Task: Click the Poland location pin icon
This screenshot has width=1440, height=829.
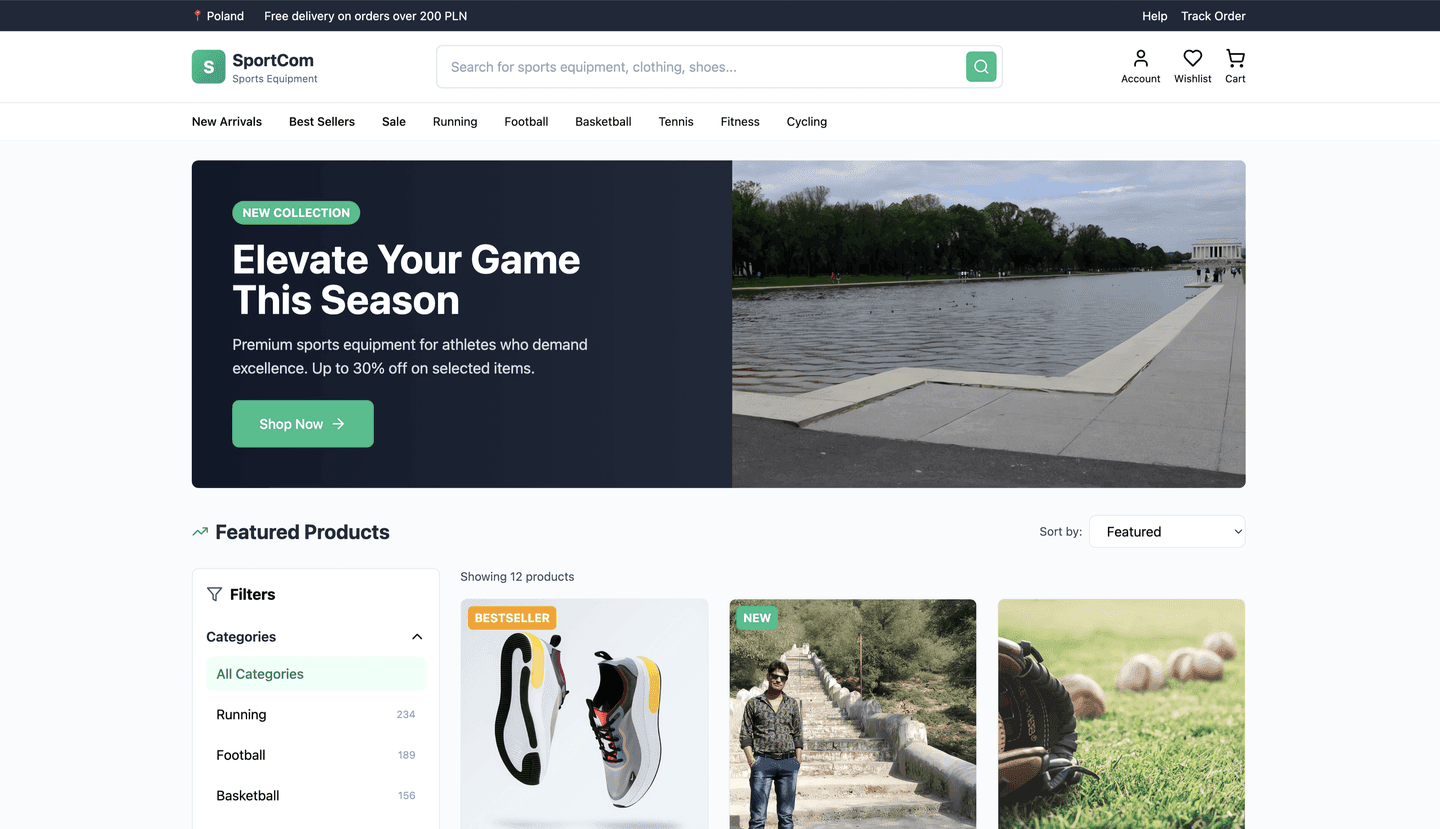Action: [196, 15]
